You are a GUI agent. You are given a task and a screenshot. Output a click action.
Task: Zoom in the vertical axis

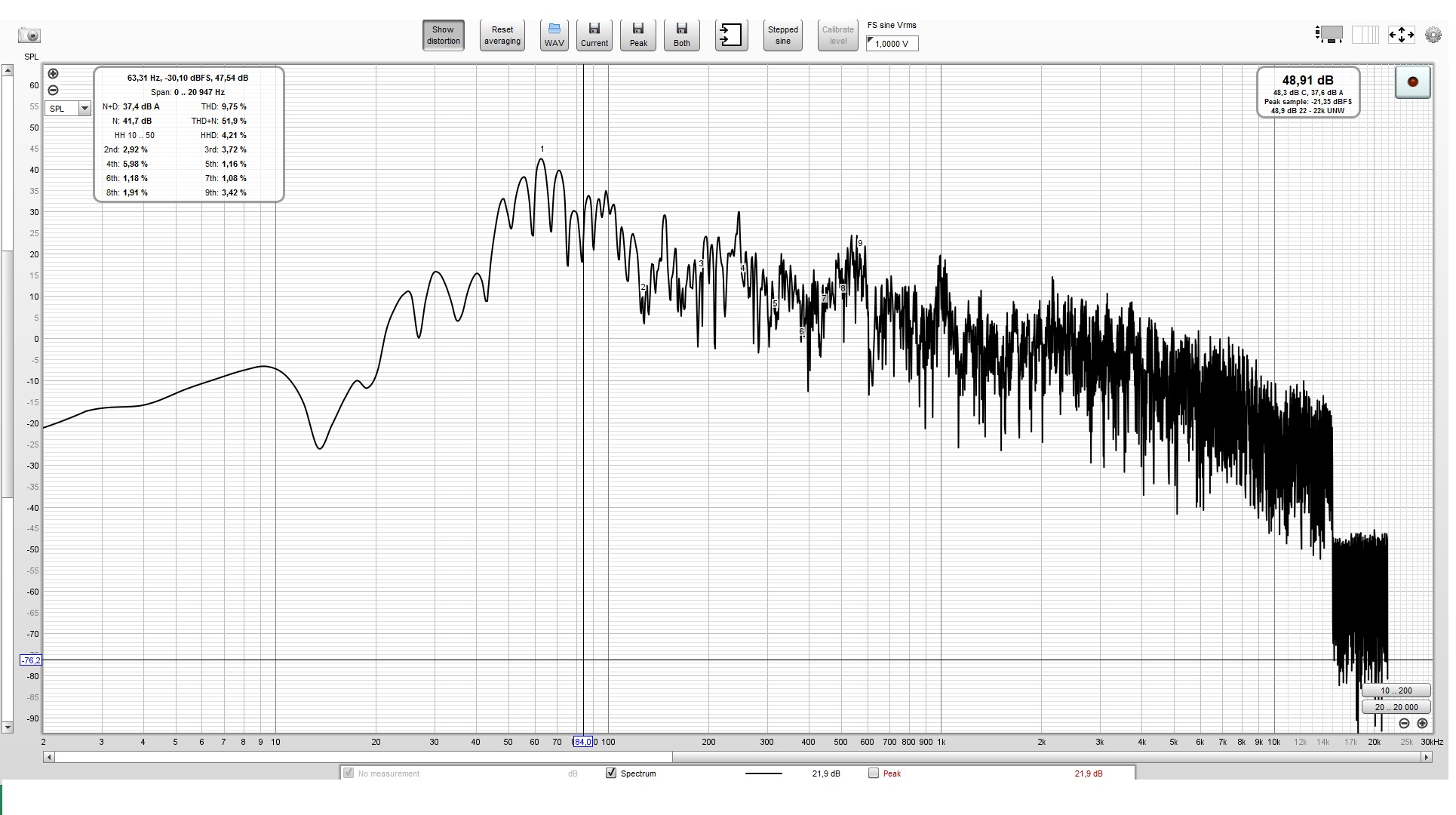tap(53, 74)
